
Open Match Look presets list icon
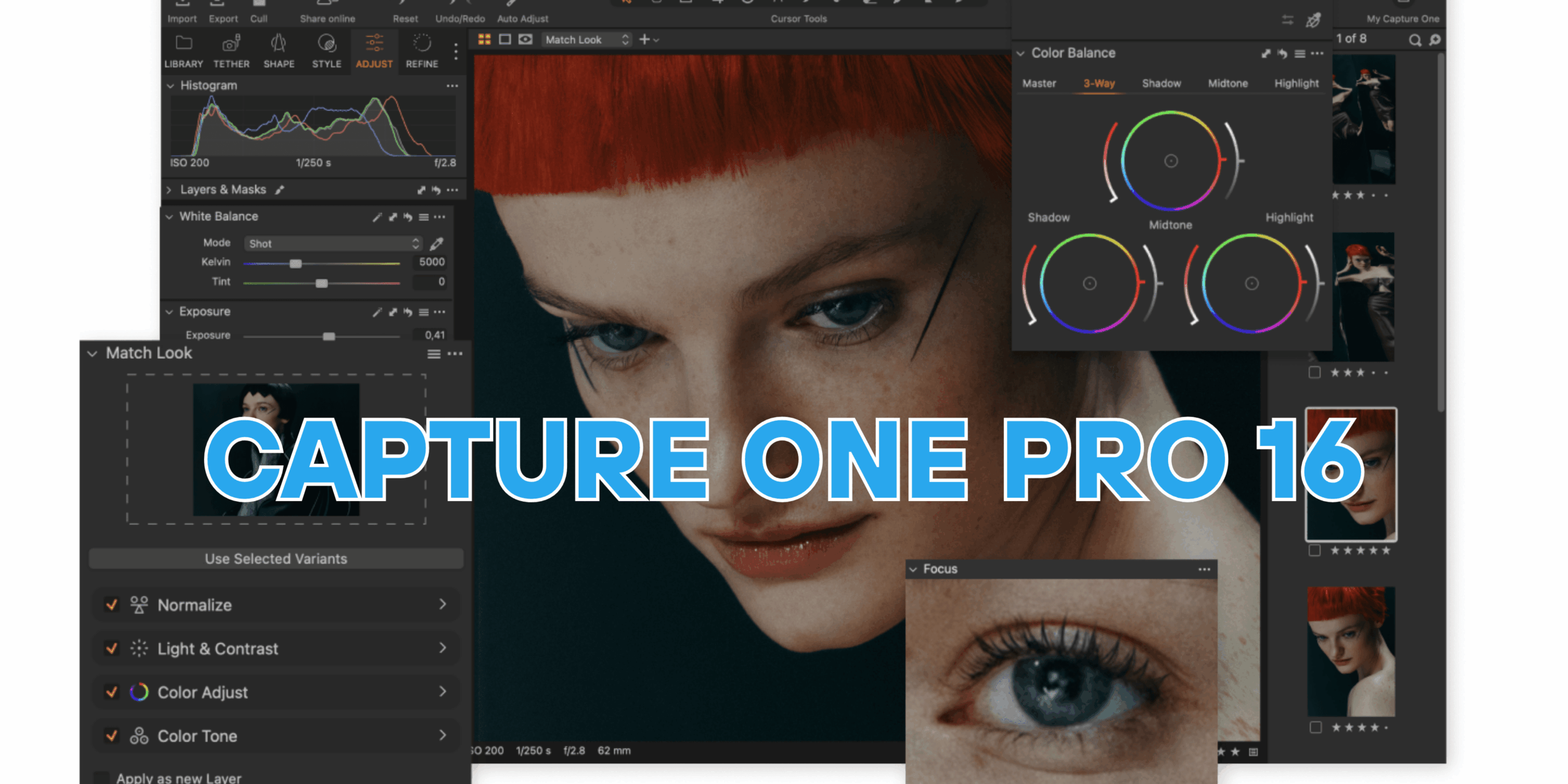(434, 354)
